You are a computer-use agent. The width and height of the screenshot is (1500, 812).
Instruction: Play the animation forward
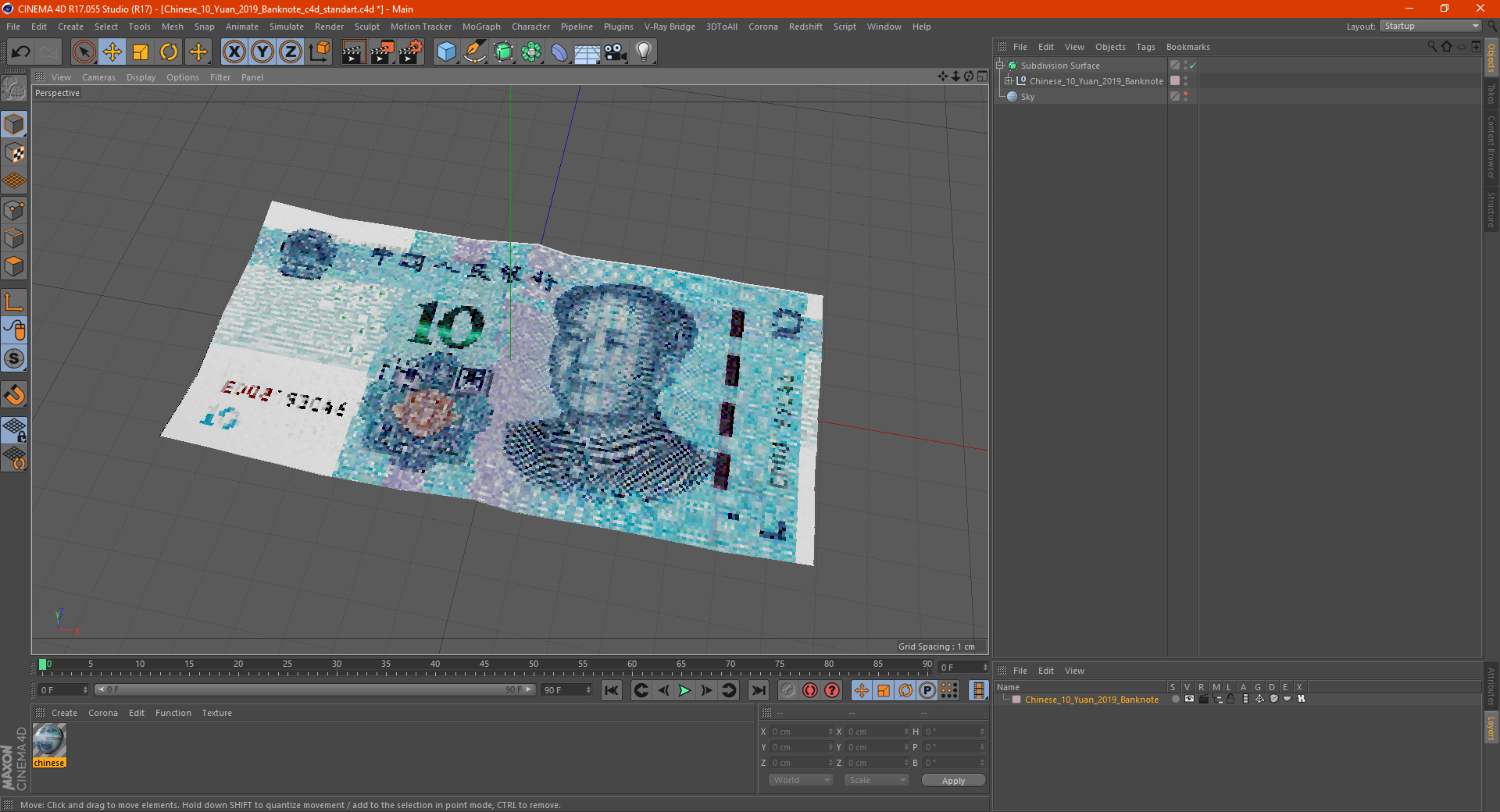(684, 690)
